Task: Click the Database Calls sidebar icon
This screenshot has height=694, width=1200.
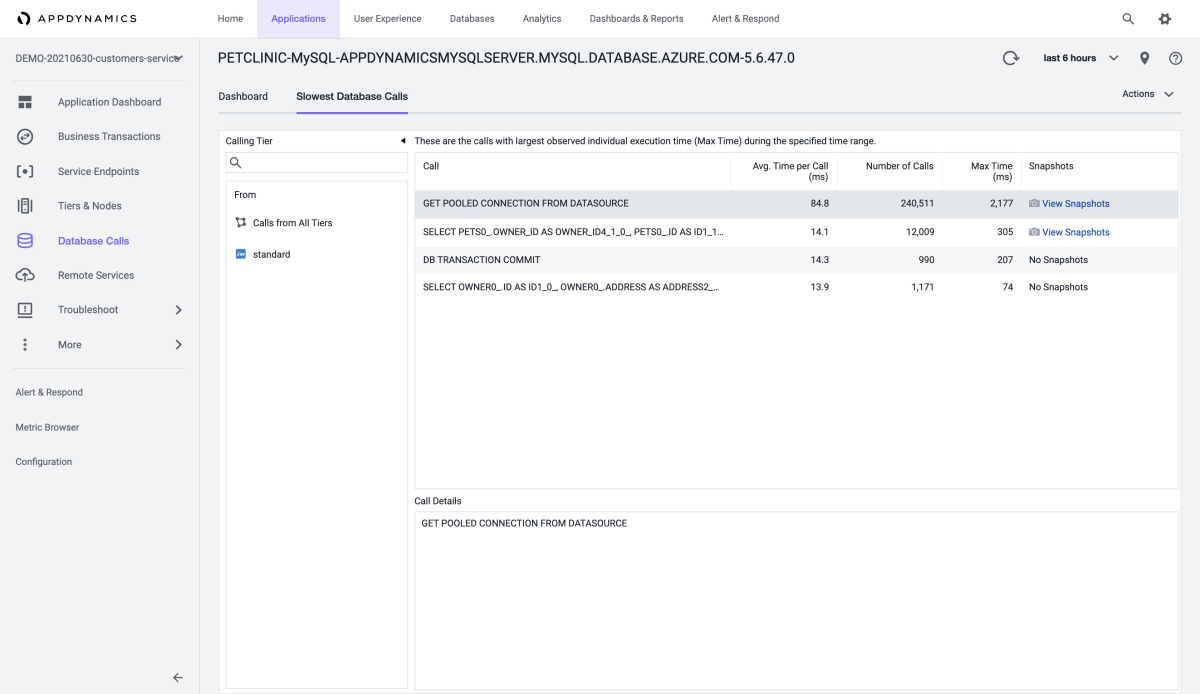Action: [25, 241]
